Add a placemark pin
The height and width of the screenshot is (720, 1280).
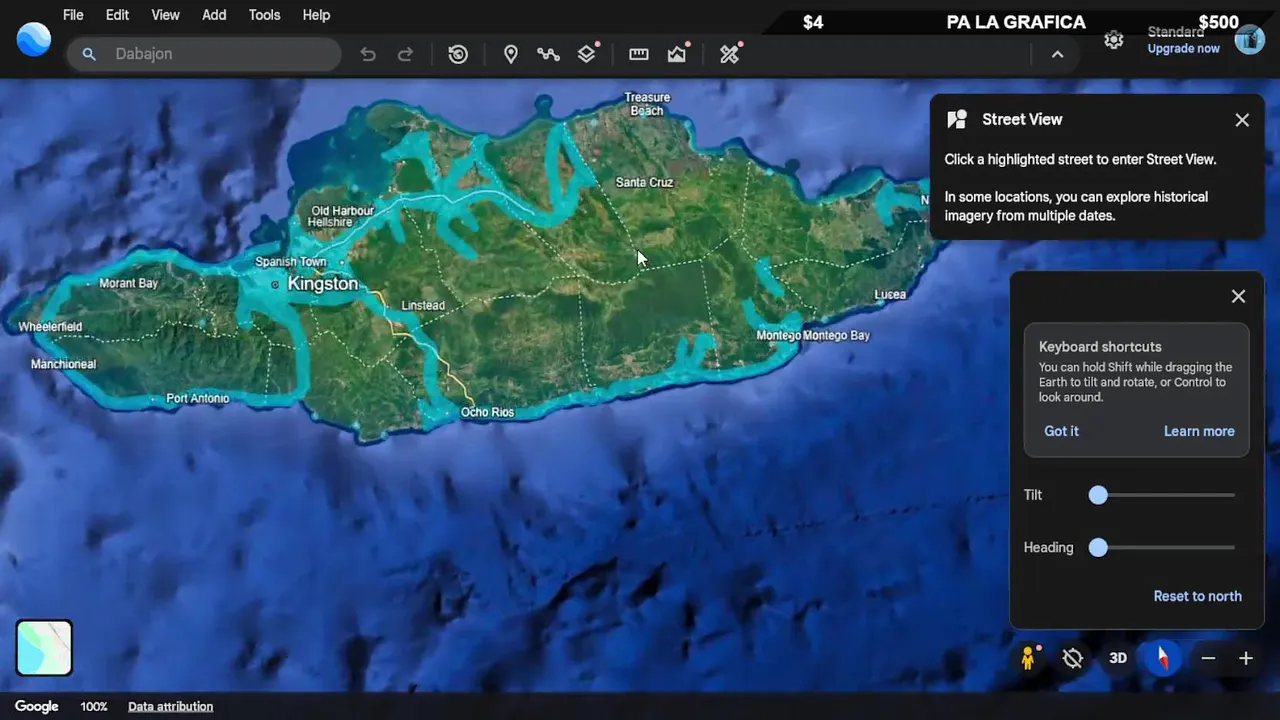pyautogui.click(x=510, y=54)
